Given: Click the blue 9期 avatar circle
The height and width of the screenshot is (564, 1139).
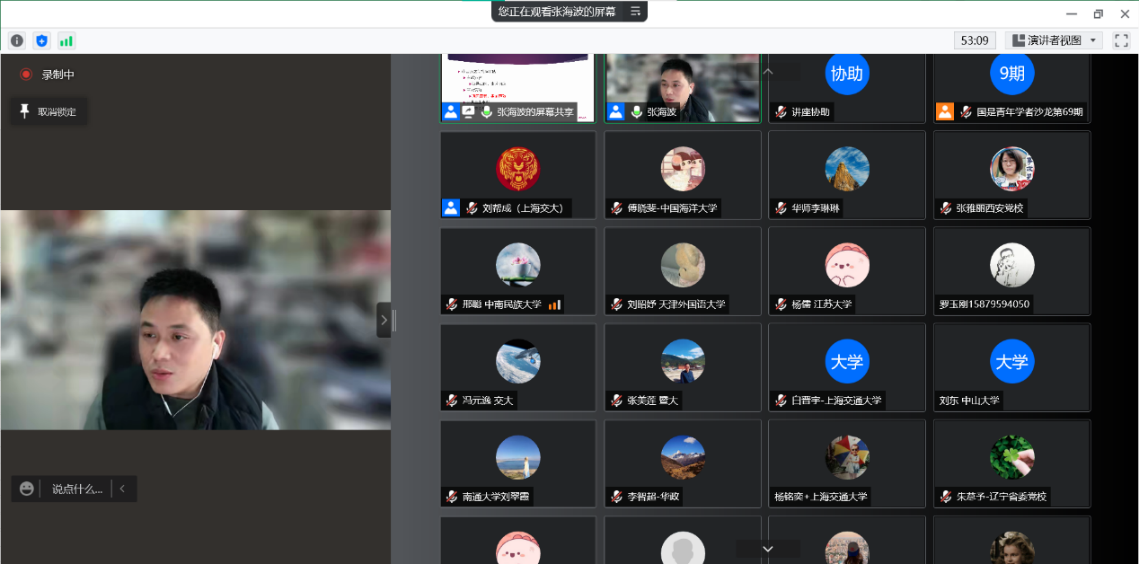Looking at the screenshot, I should [1012, 73].
